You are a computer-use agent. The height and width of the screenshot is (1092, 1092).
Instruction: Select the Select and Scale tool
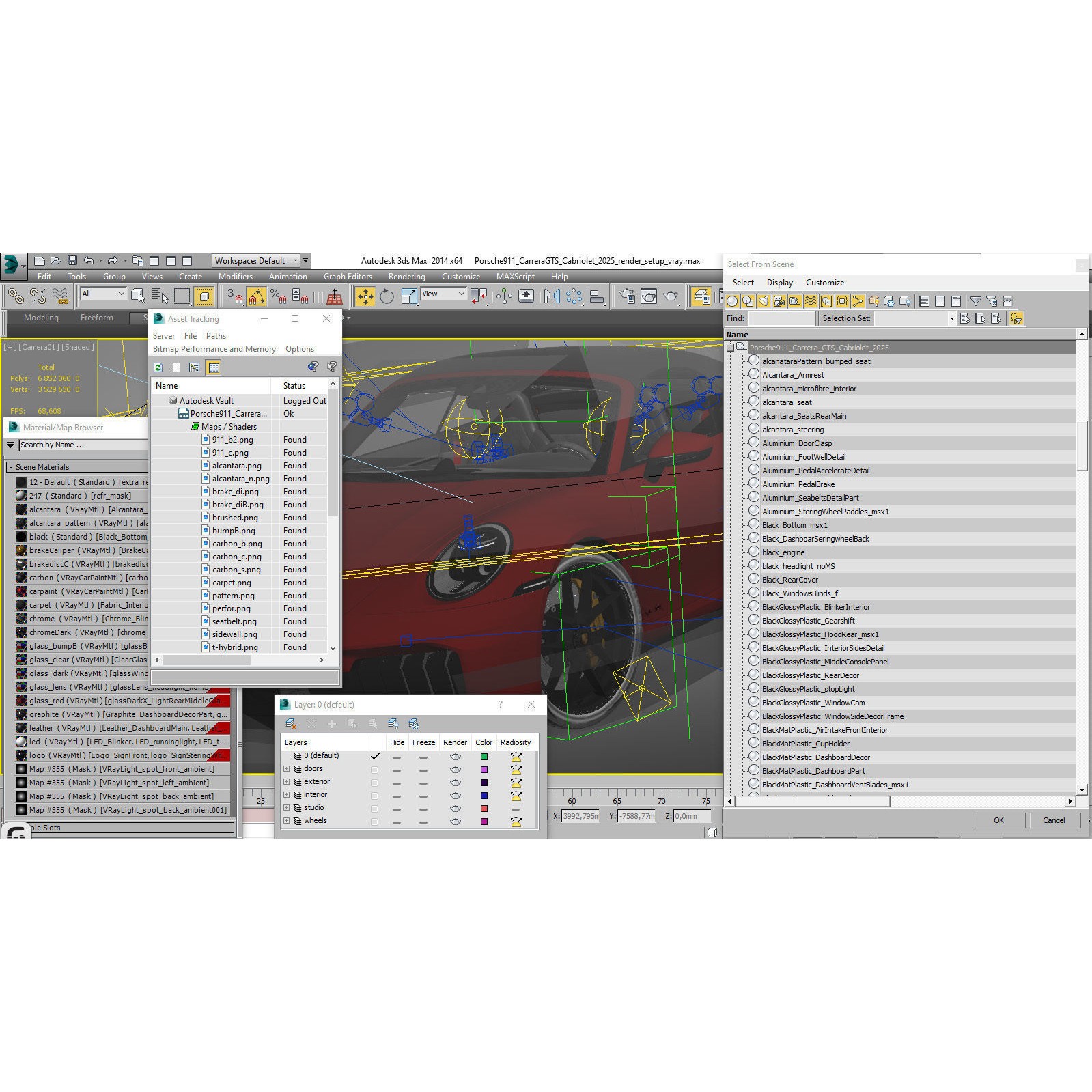tap(409, 296)
